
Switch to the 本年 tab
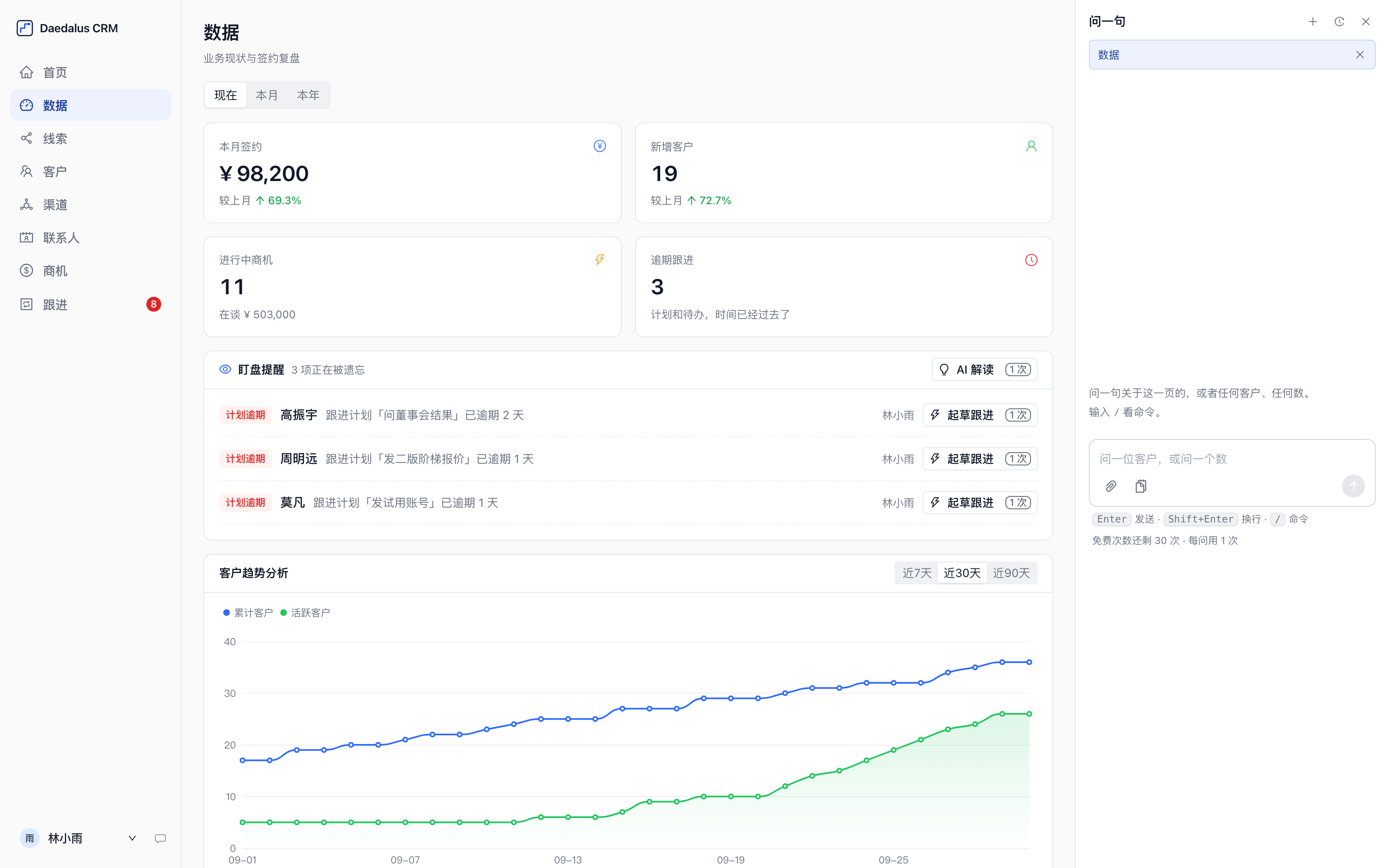308,95
